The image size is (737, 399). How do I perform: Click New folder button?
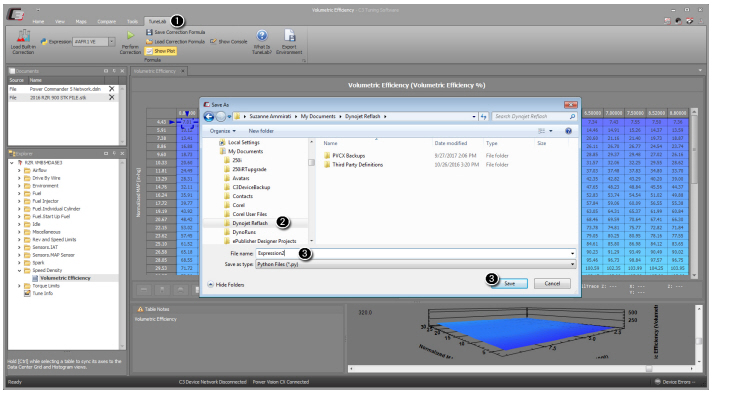[261, 131]
